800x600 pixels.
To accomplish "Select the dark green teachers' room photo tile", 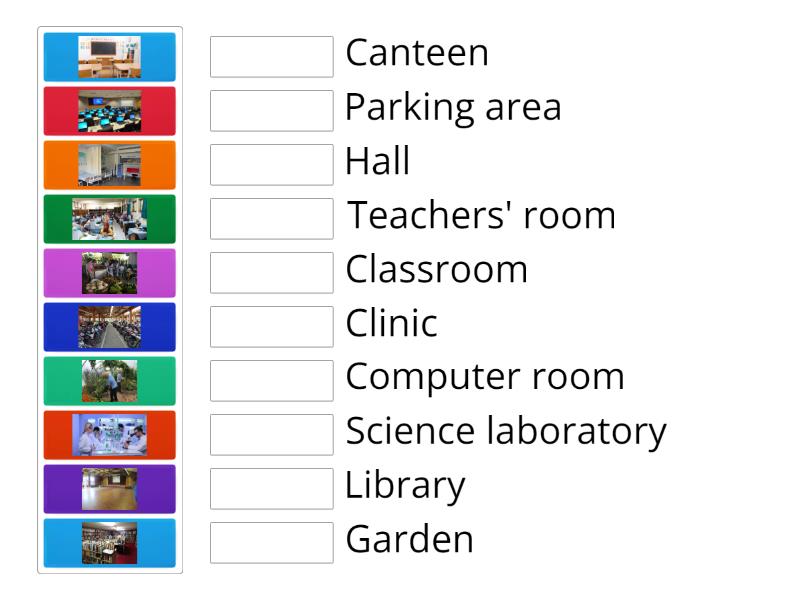I will pos(110,219).
